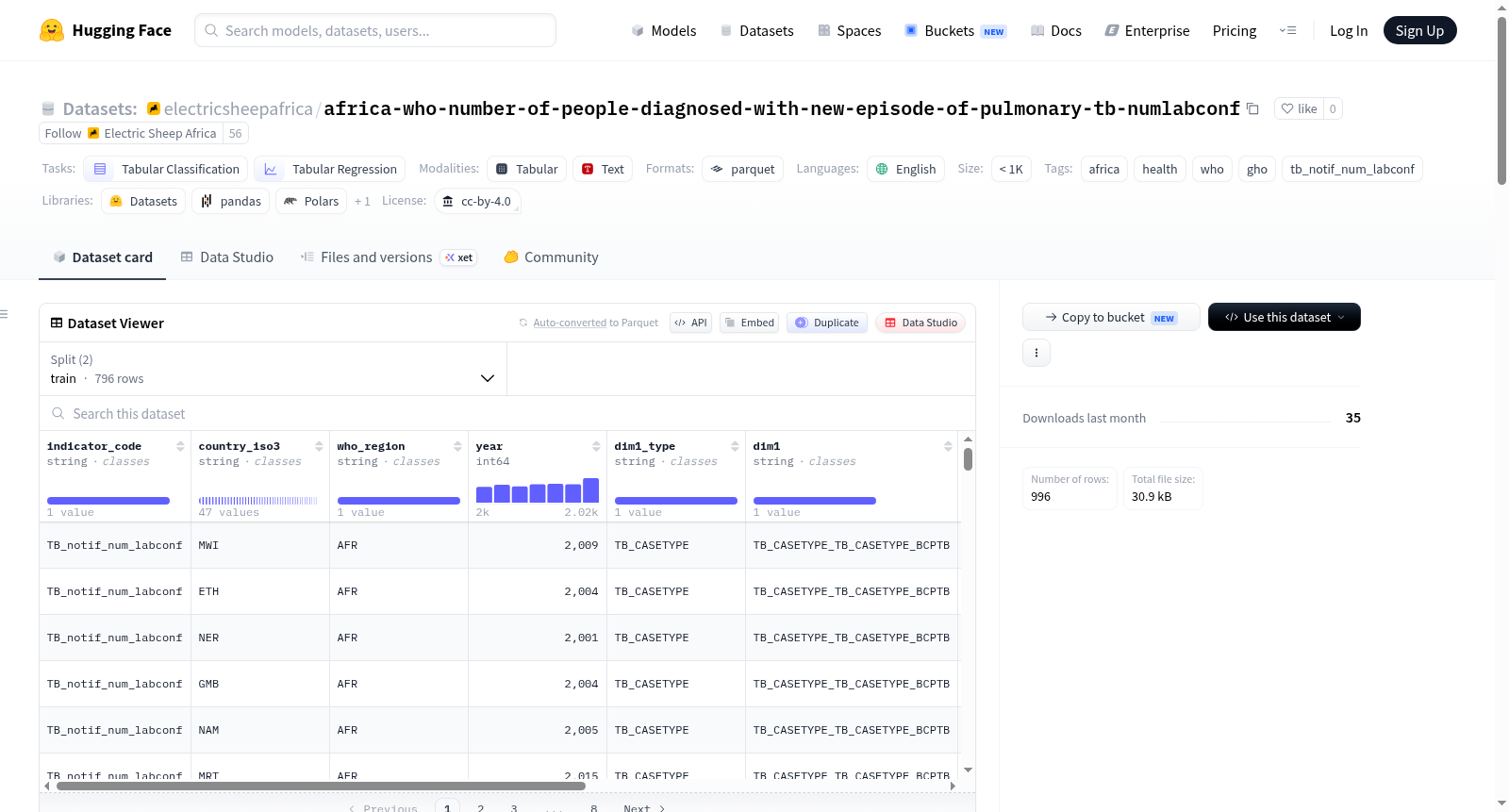Click the electricsheepafrica organization avatar icon

click(154, 108)
